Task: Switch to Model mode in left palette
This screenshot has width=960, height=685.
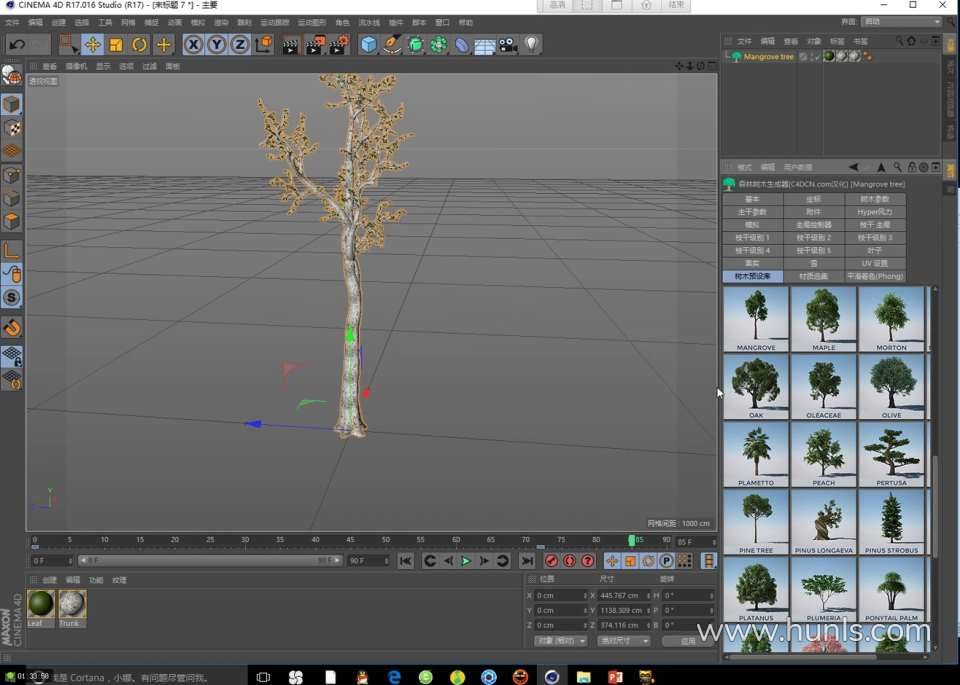Action: coord(12,104)
